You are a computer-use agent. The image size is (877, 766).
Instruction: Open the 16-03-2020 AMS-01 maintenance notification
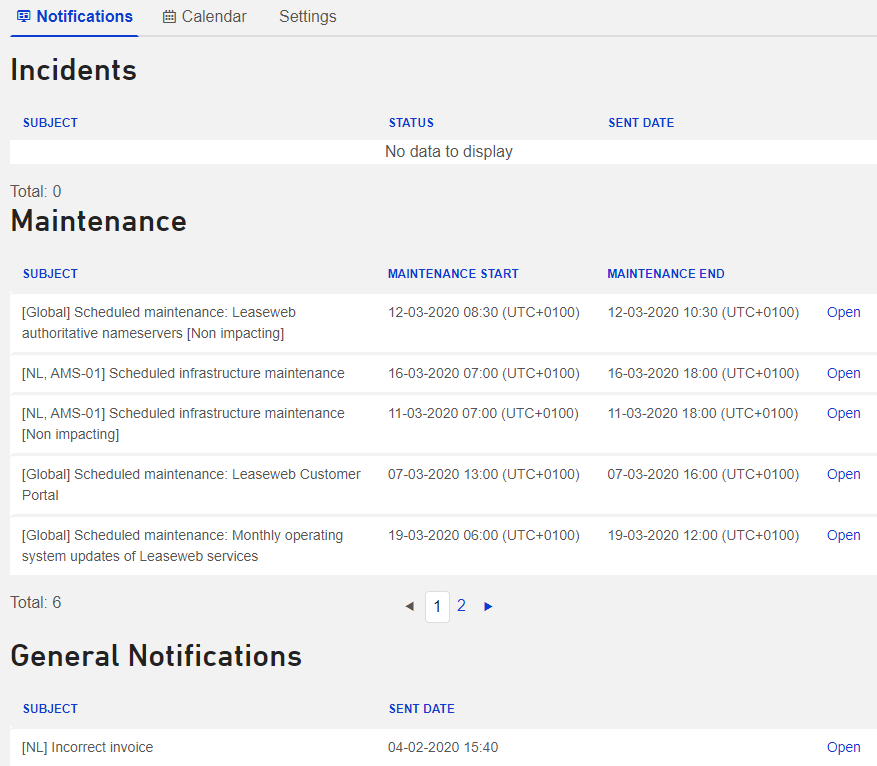(x=843, y=373)
